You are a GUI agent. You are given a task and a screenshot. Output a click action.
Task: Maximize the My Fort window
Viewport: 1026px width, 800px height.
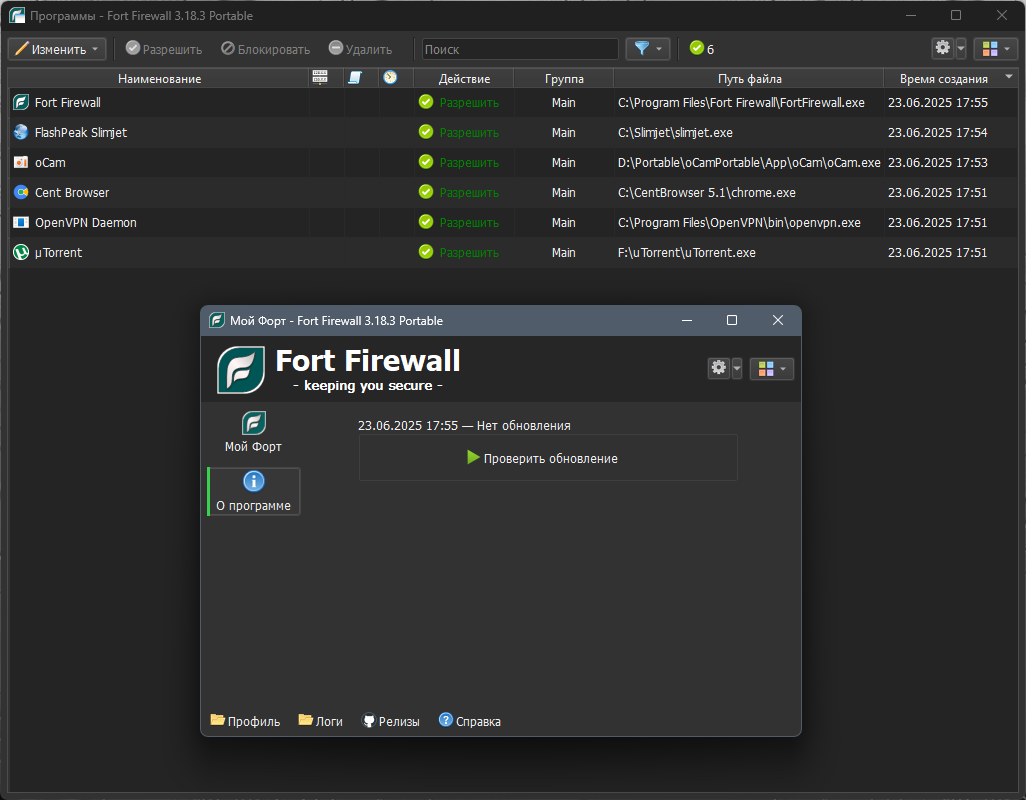tap(732, 320)
